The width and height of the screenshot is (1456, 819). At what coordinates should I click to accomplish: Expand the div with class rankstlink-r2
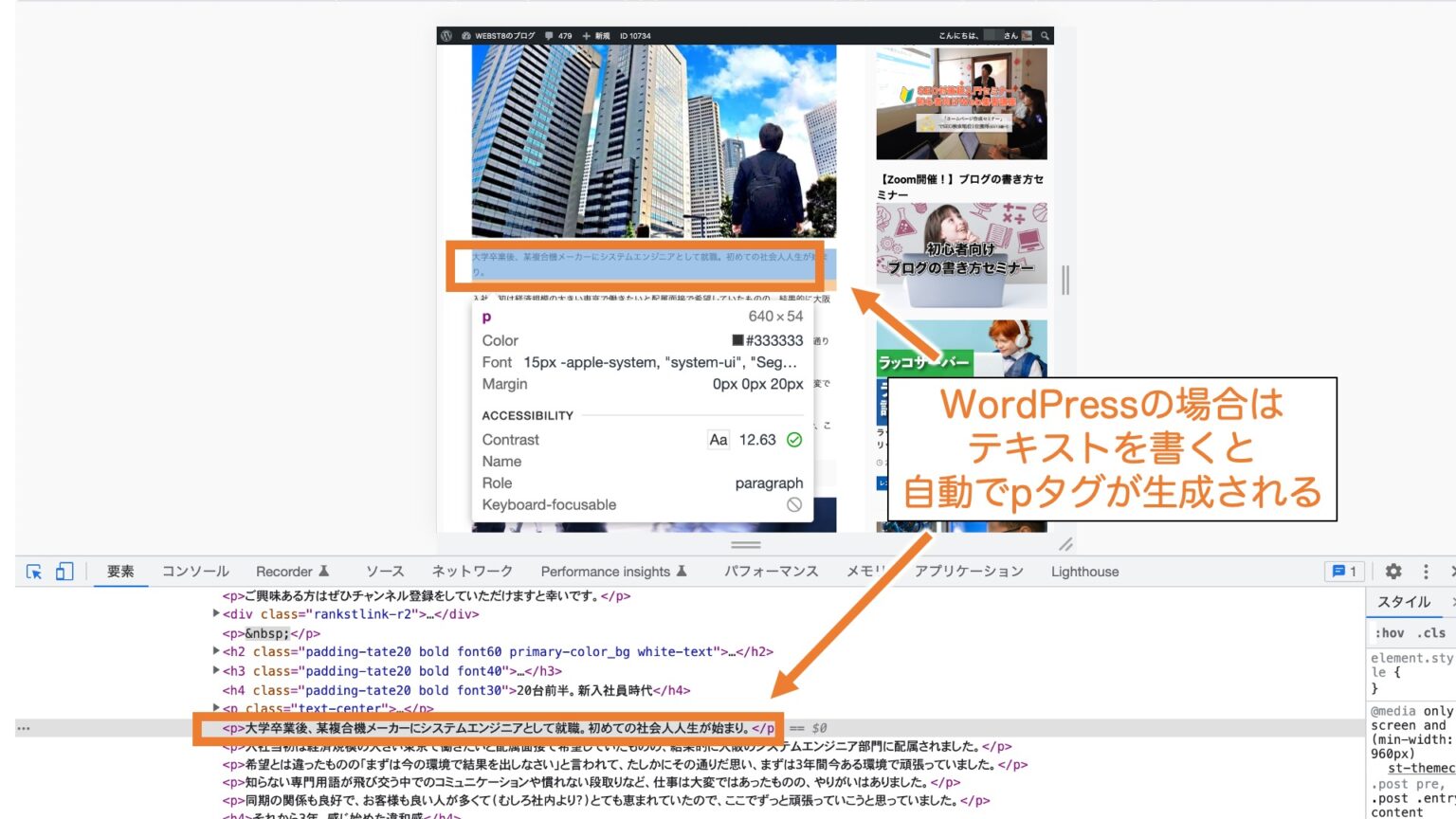pos(216,614)
